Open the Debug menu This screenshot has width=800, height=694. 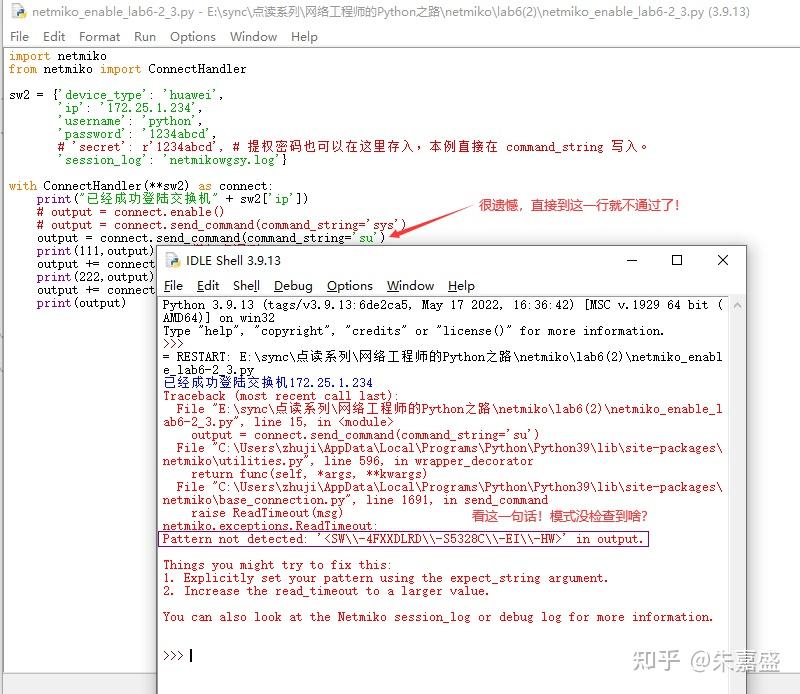pos(293,285)
